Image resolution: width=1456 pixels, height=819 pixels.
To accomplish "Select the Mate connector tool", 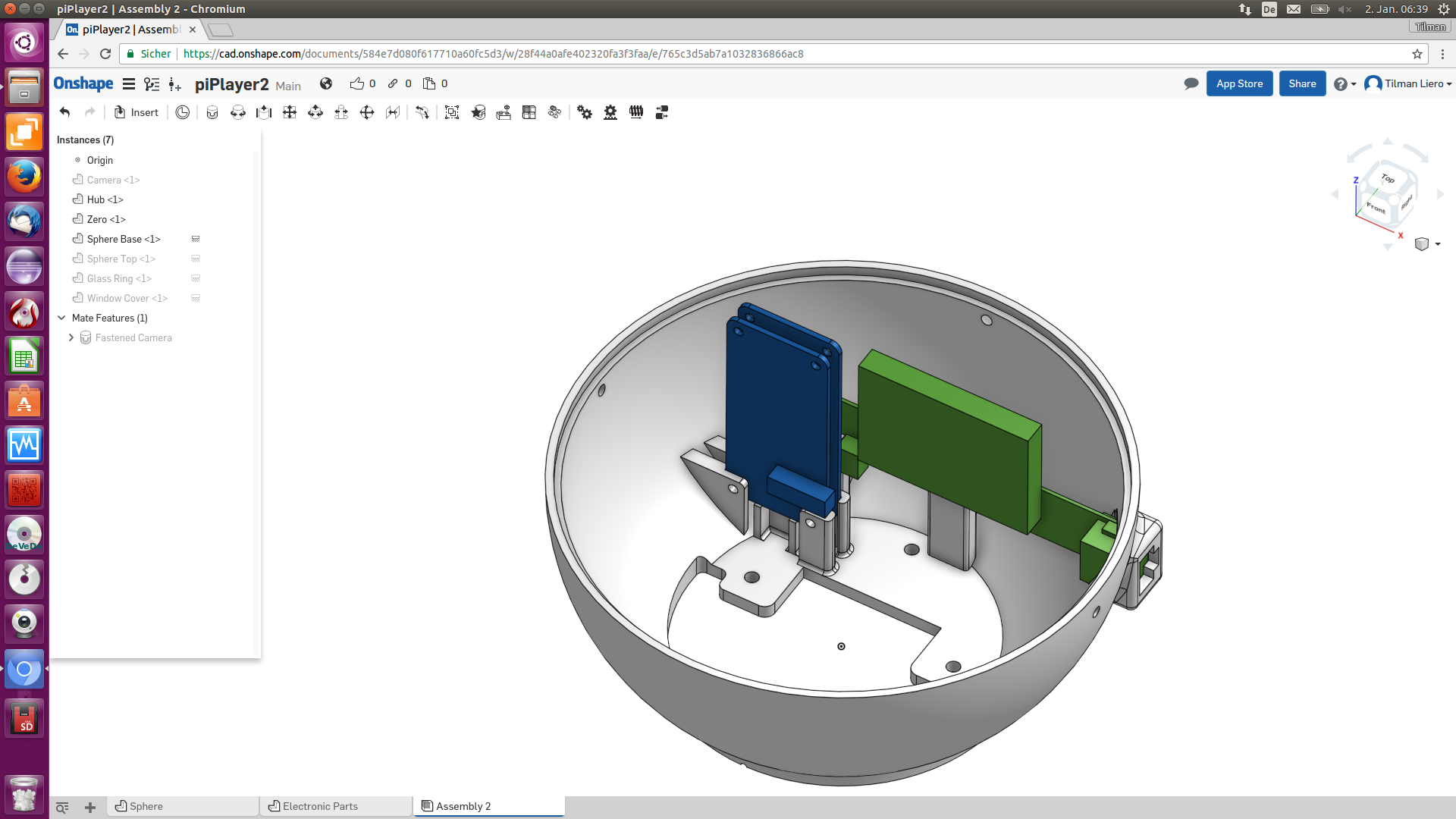I will click(x=183, y=112).
